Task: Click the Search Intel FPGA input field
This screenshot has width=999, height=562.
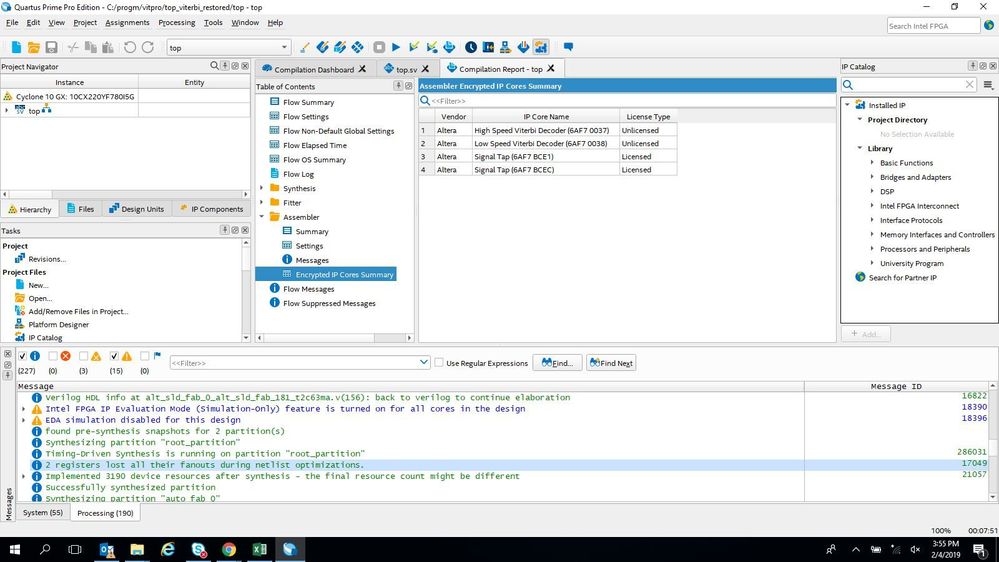Action: tap(931, 26)
